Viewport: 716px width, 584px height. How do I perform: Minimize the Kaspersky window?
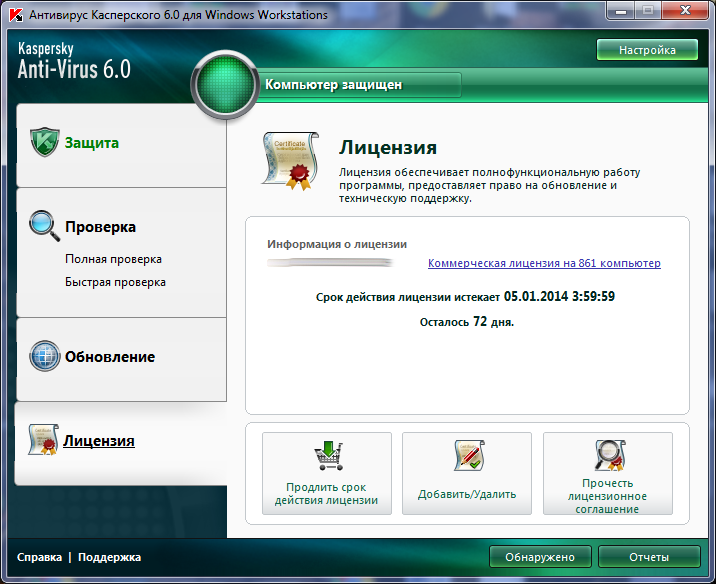621,11
